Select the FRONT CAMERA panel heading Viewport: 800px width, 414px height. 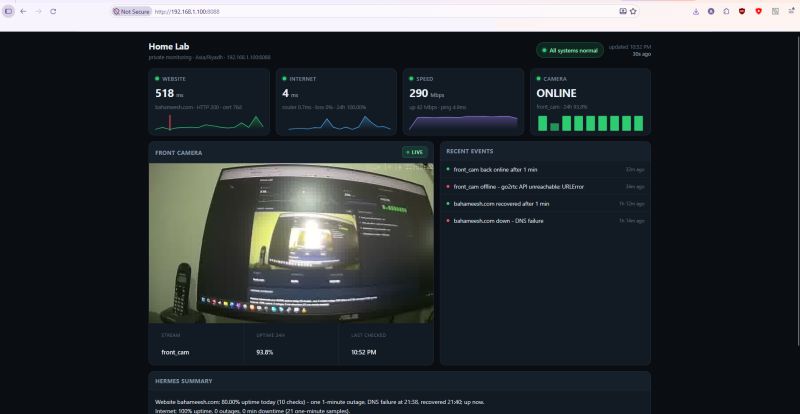(x=179, y=153)
